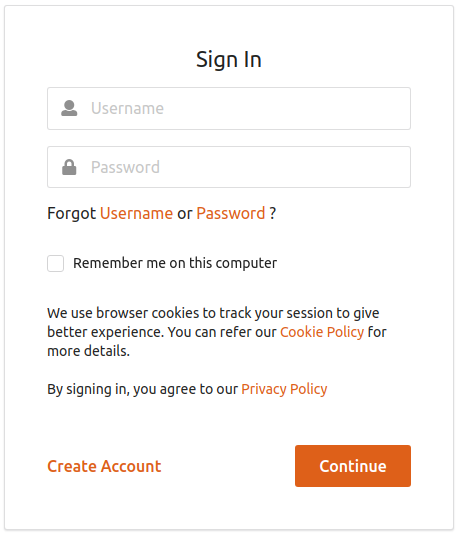Viewport: 463px width, 536px height.
Task: Click the 'We use browser cookies' notice text
Action: [217, 332]
